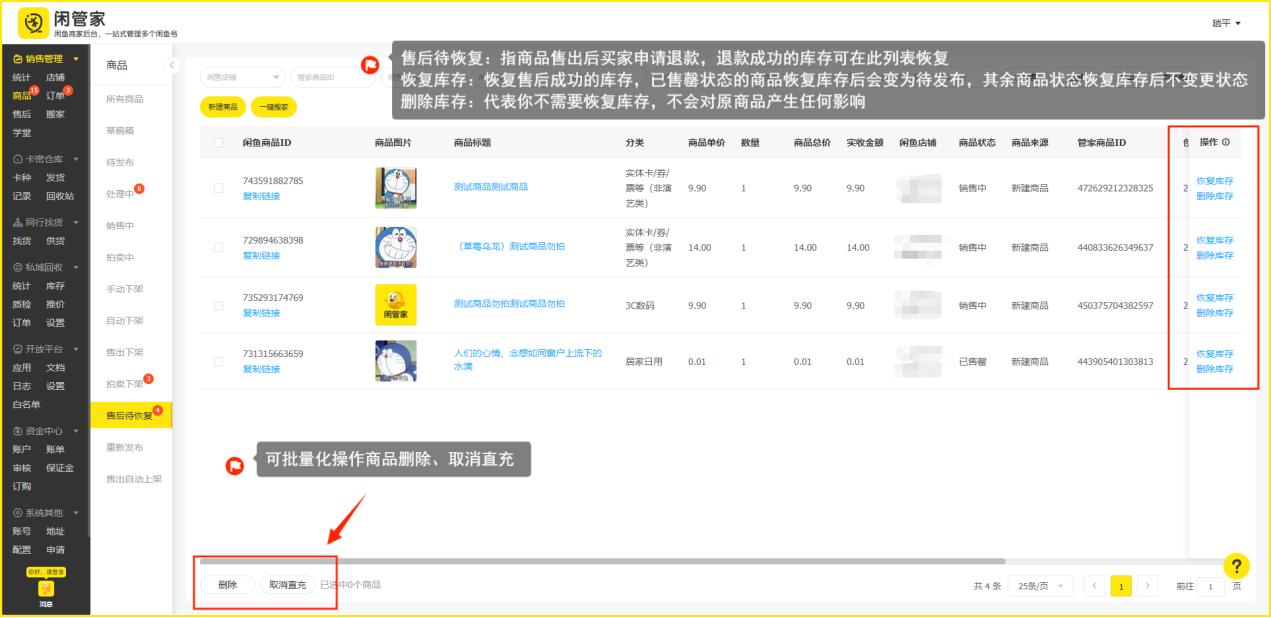Click the 闲管家 product thumbnail image

click(395, 305)
